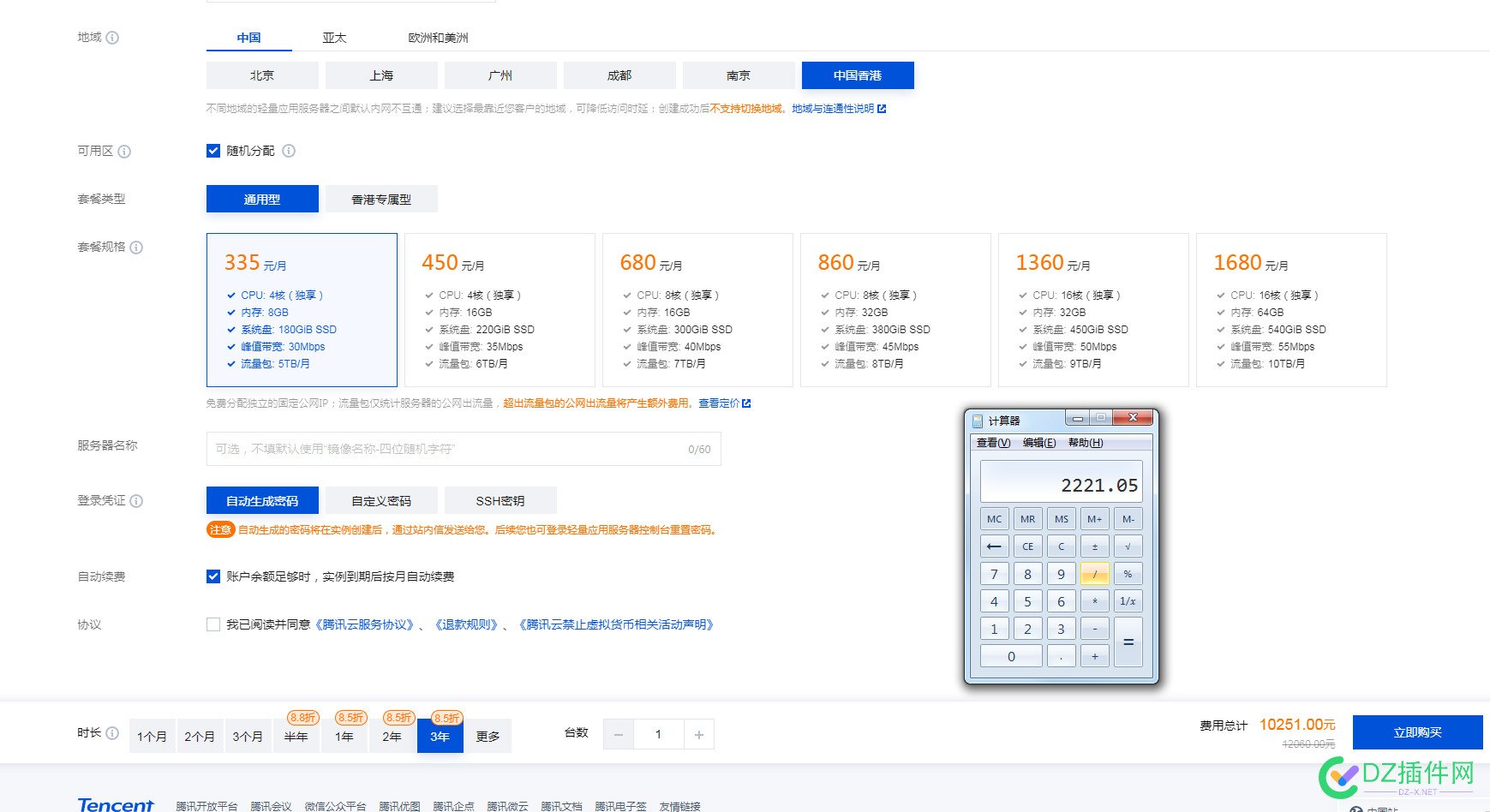Click the info icon beside 随机分配

289,151
